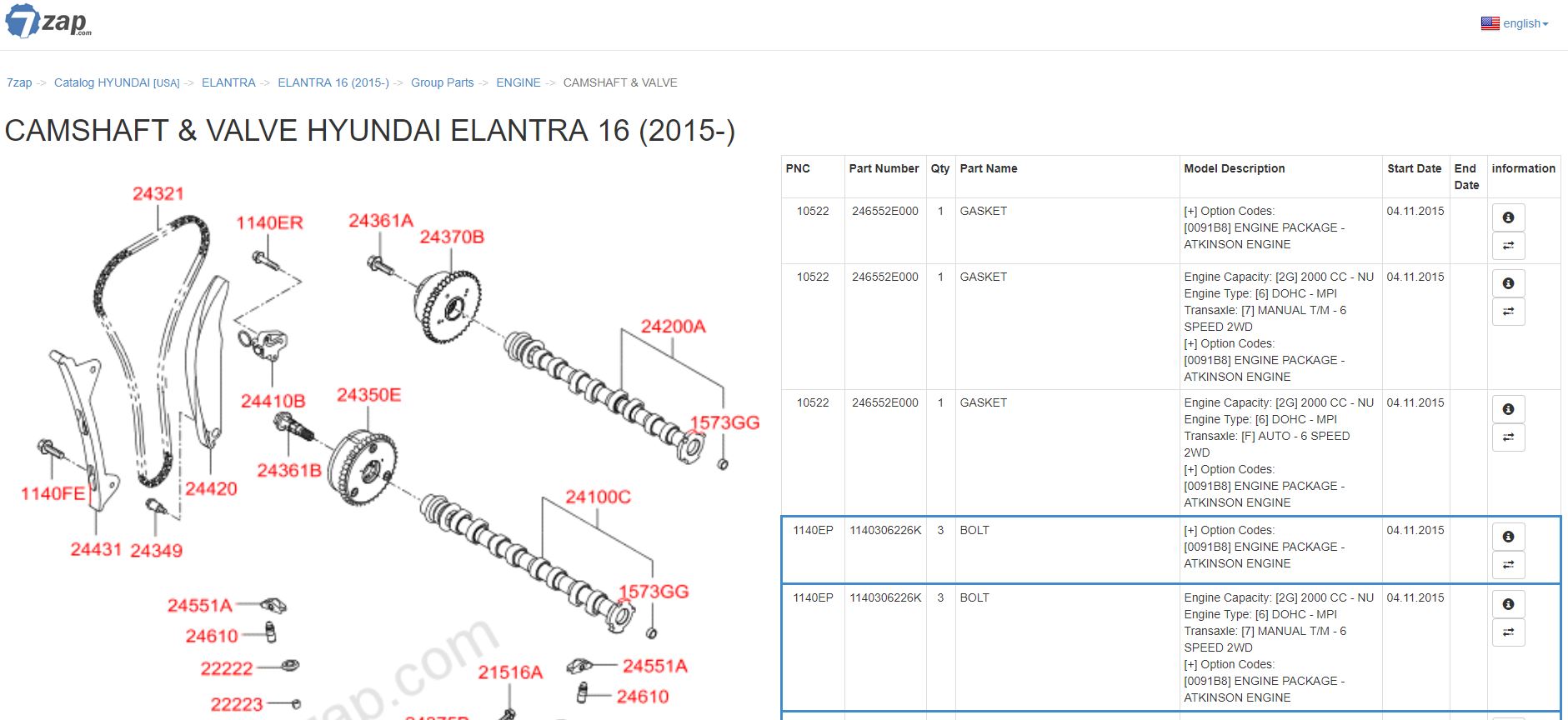Open info for GASKET row with only option codes
Viewport: 1568px width, 720px height.
point(1508,217)
